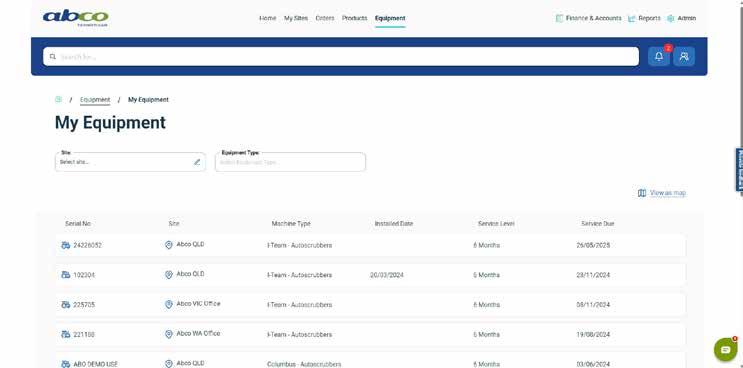Screen dimensions: 743x368
Task: Click service due date 28/11/2024
Action: tap(593, 275)
